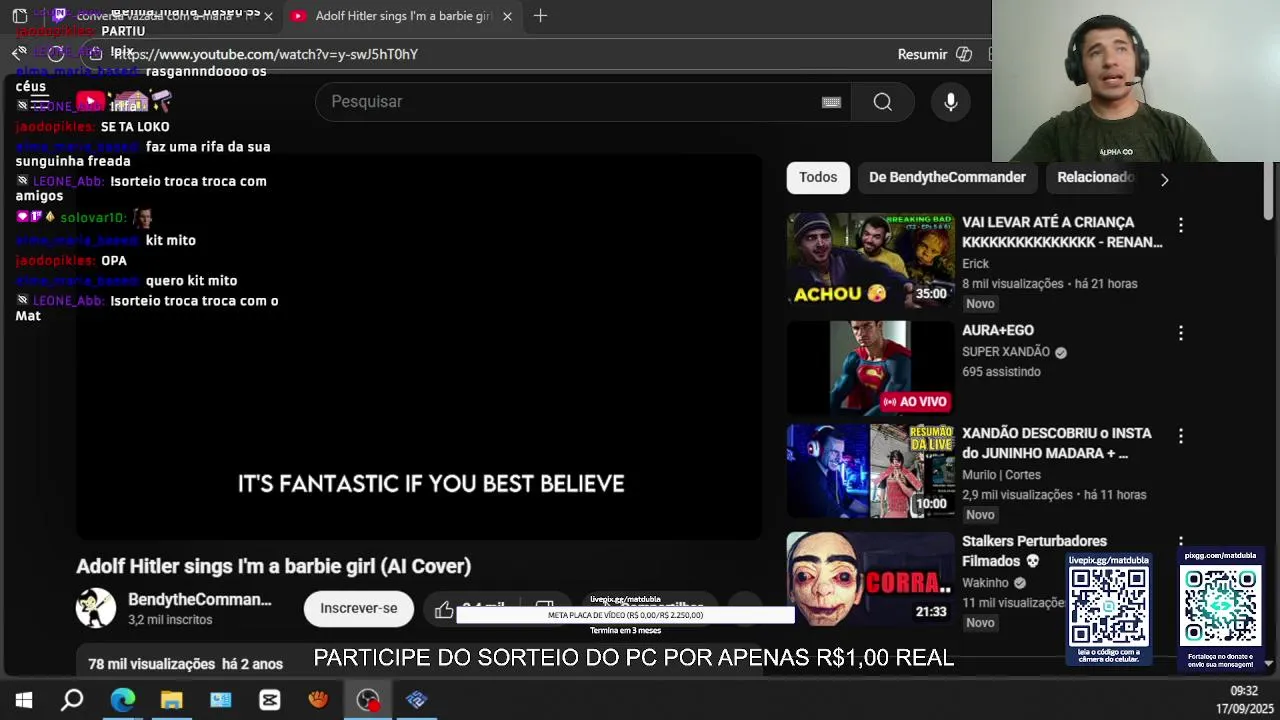Viewport: 1280px width, 720px height.
Task: Open options menu for AURA+EGO video
Action: [x=1181, y=333]
